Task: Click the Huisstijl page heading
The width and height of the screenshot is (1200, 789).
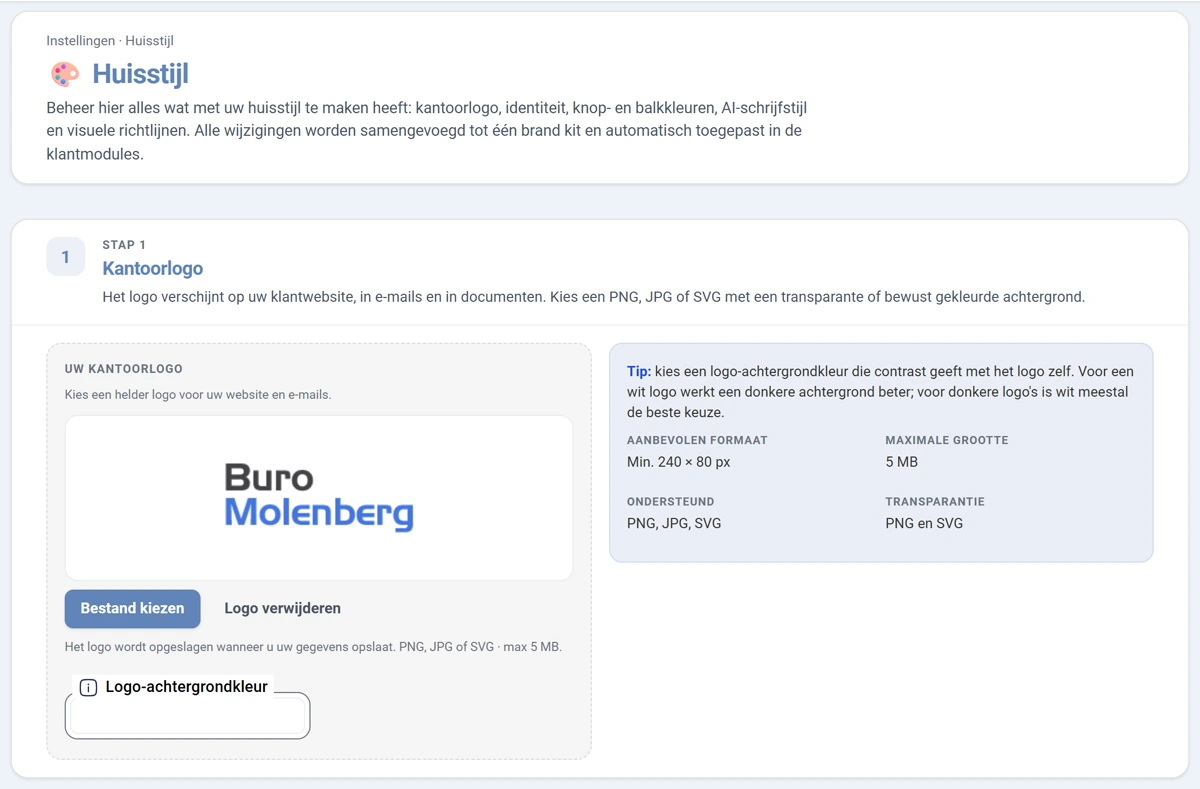Action: (x=141, y=74)
